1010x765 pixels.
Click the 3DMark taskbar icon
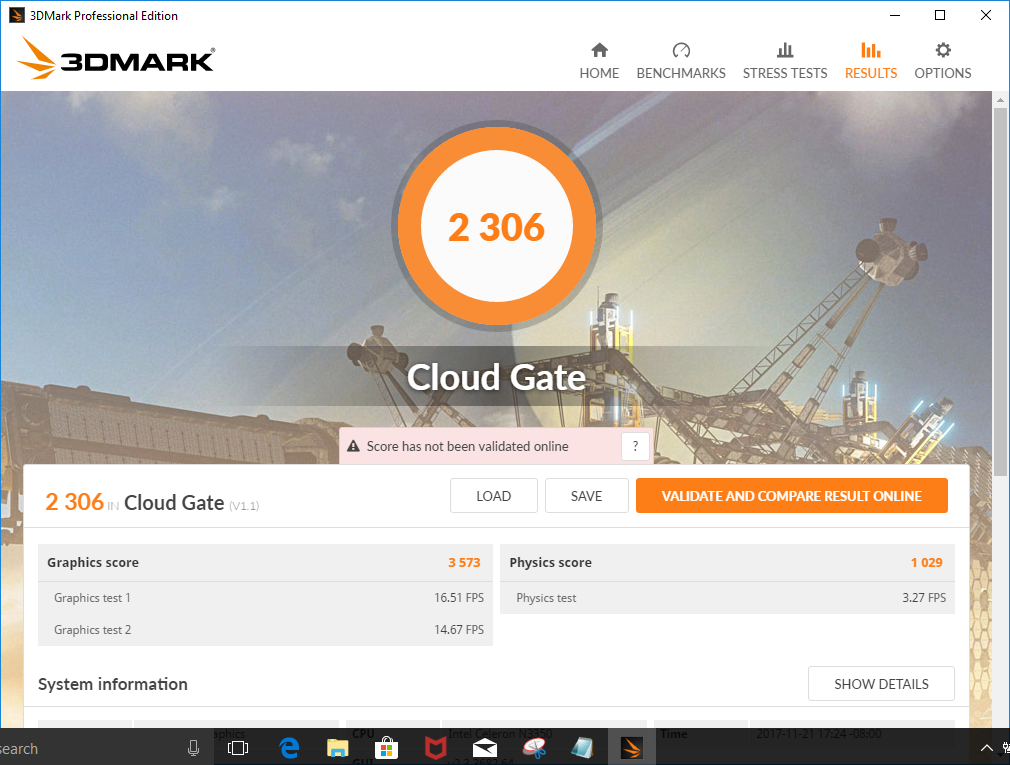pyautogui.click(x=631, y=748)
